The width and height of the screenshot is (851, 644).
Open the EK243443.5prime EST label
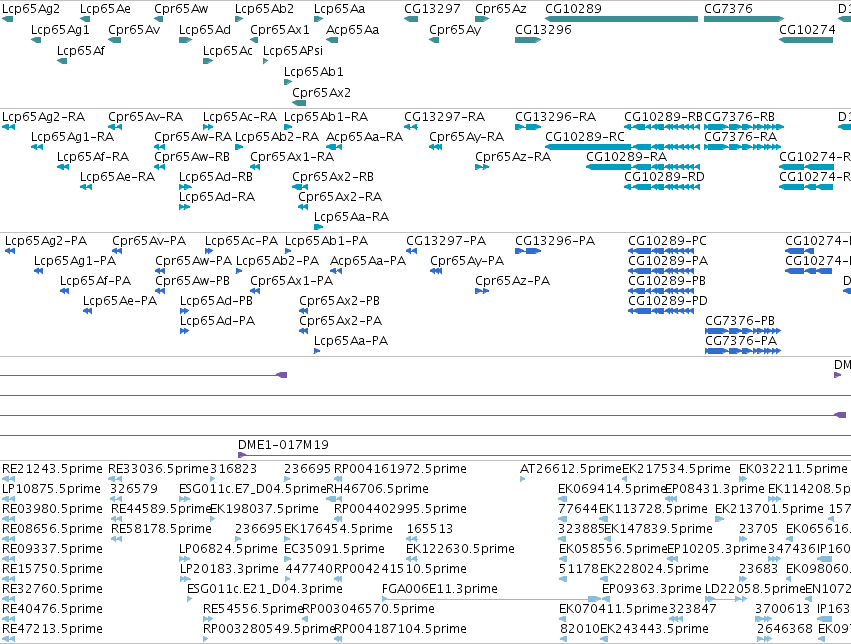[654, 629]
